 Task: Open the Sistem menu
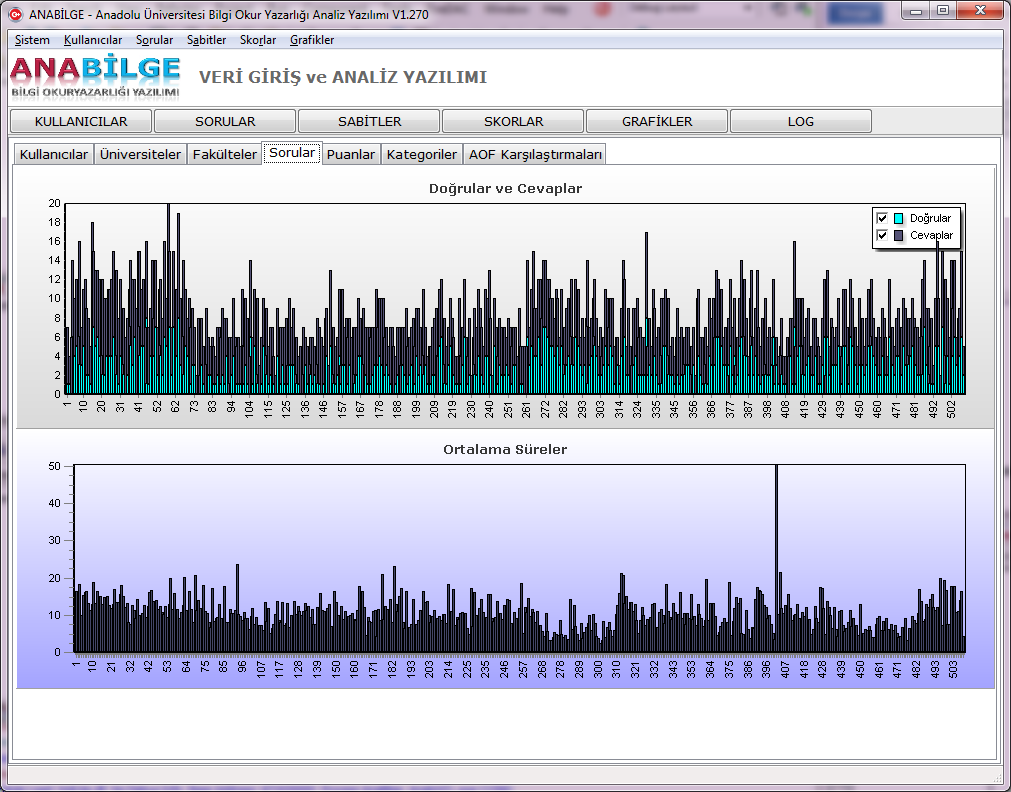[x=32, y=40]
